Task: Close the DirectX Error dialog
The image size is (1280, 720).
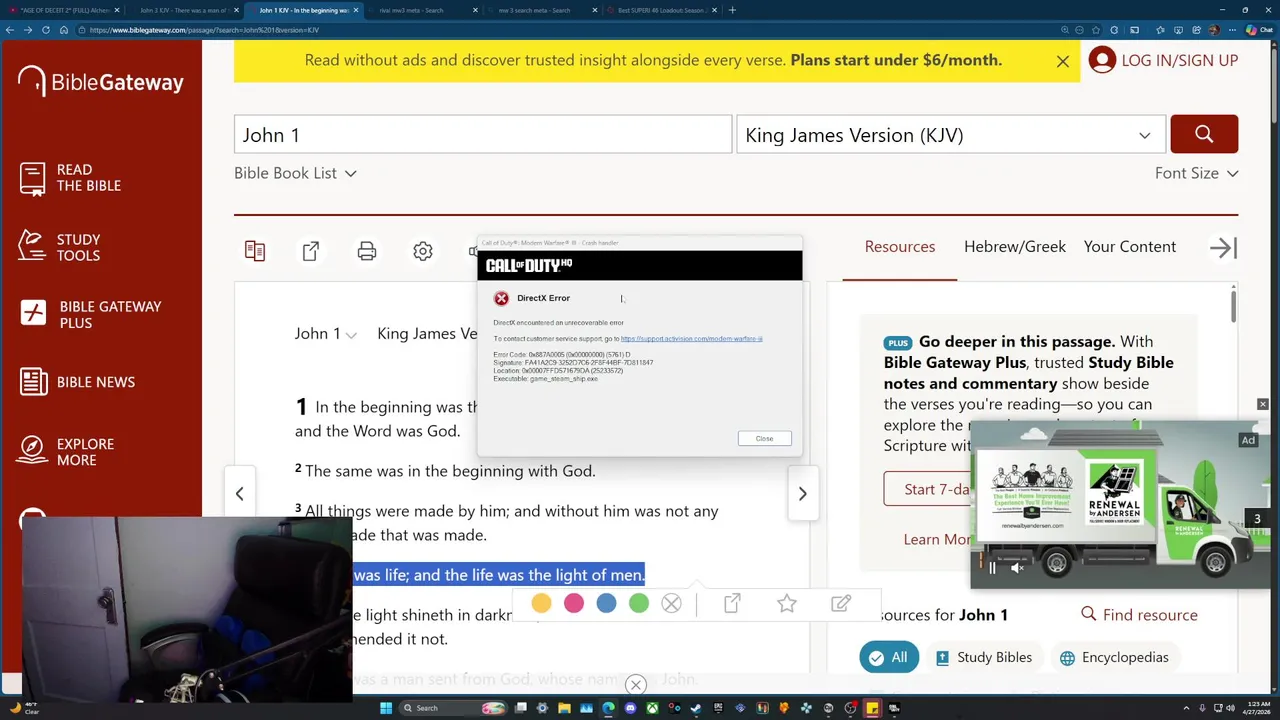Action: tap(764, 438)
